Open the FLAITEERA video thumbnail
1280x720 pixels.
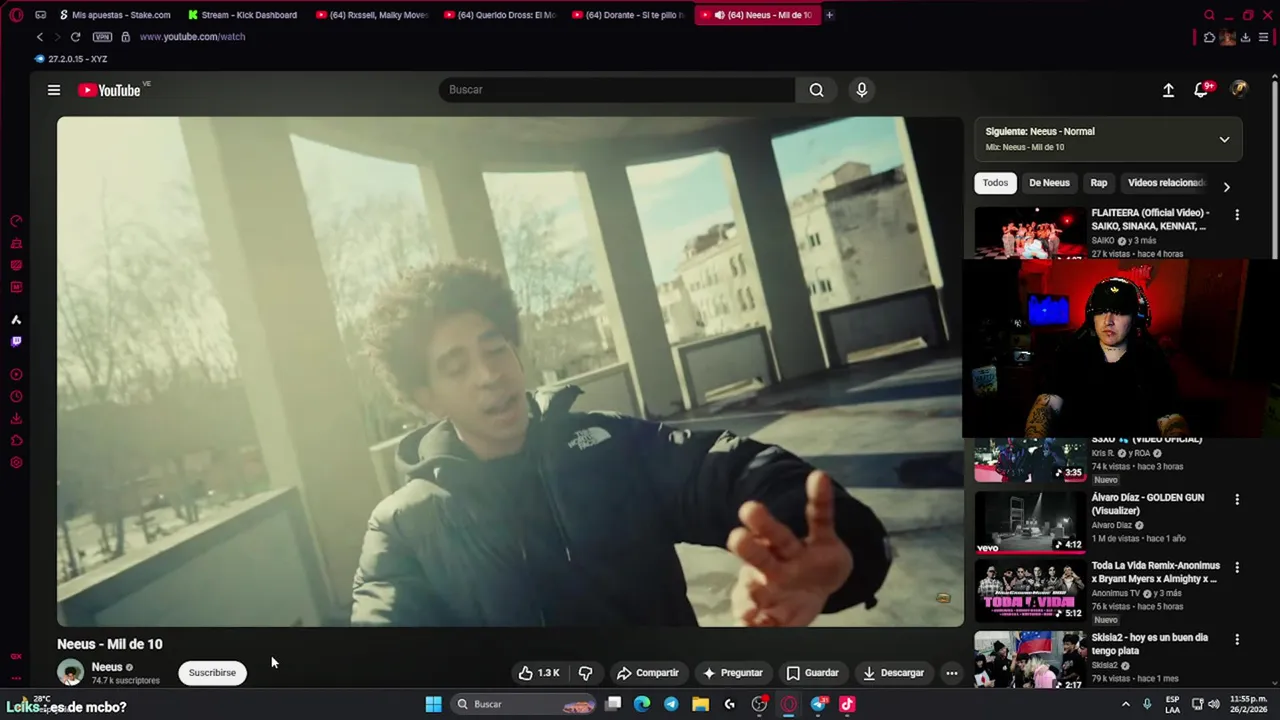pyautogui.click(x=1030, y=233)
